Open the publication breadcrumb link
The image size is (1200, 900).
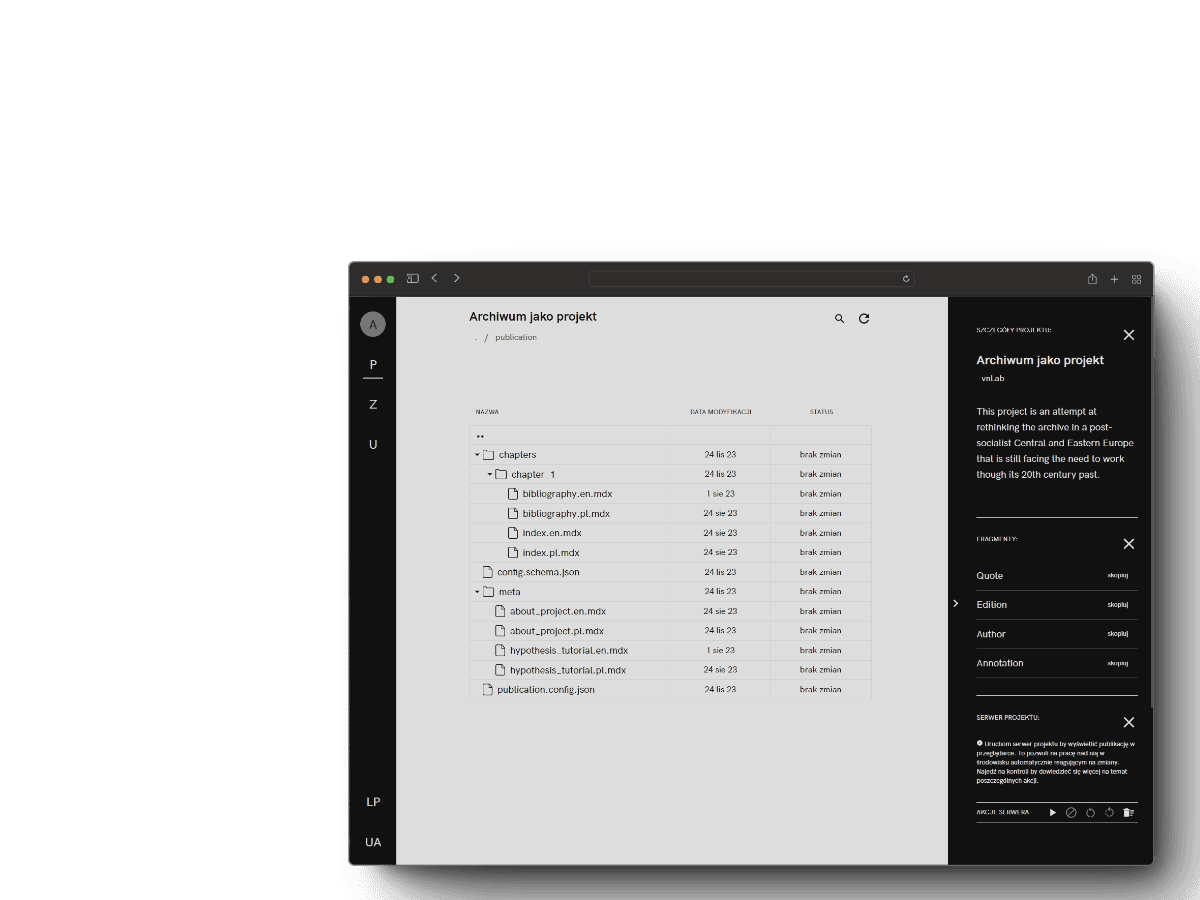[x=515, y=337]
